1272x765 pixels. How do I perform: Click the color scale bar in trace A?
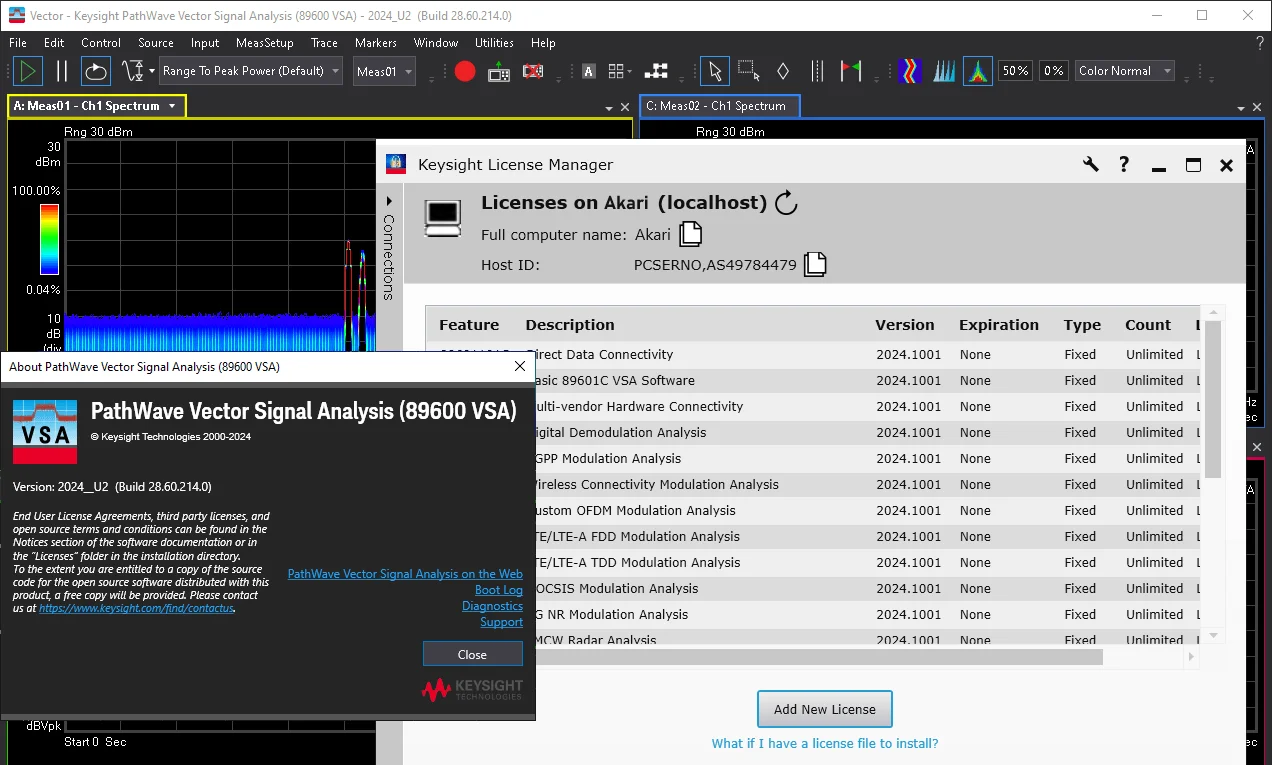[x=49, y=239]
